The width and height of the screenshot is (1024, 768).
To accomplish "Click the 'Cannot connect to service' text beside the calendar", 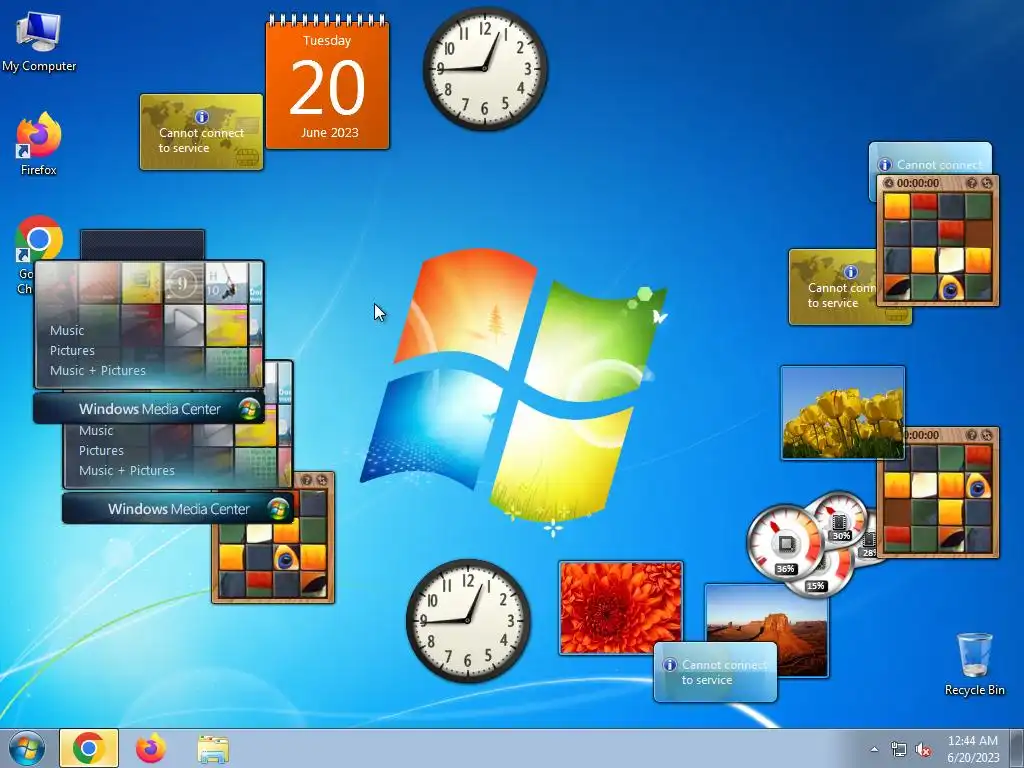I will 201,140.
